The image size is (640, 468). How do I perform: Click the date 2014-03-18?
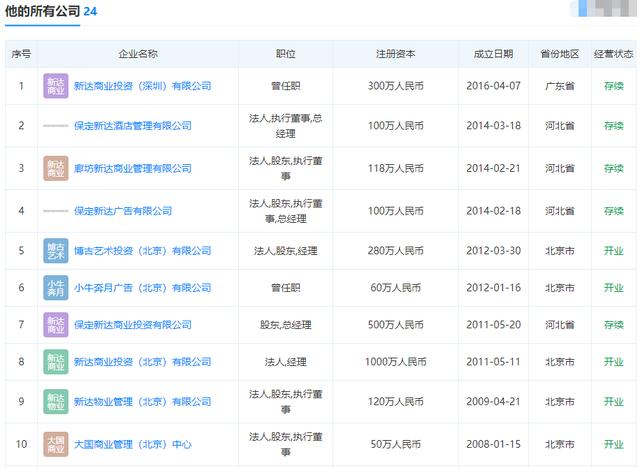(493, 126)
